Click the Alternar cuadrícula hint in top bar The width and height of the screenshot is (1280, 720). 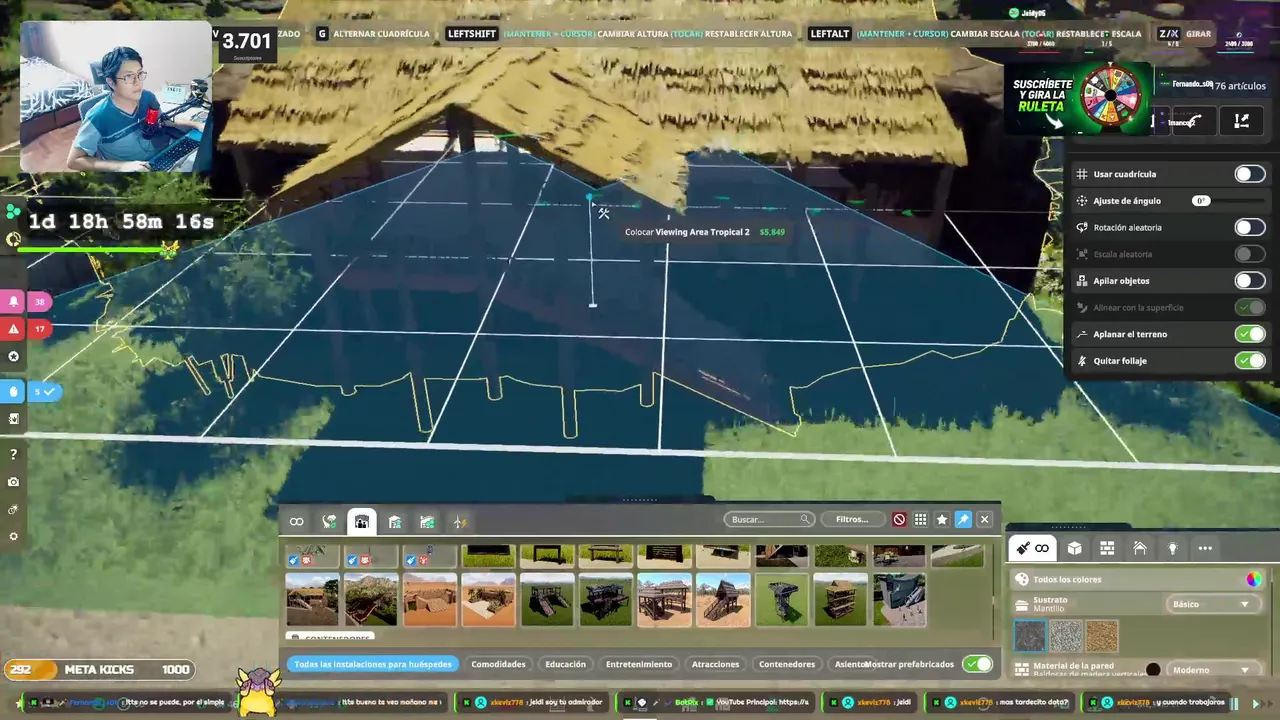point(373,34)
